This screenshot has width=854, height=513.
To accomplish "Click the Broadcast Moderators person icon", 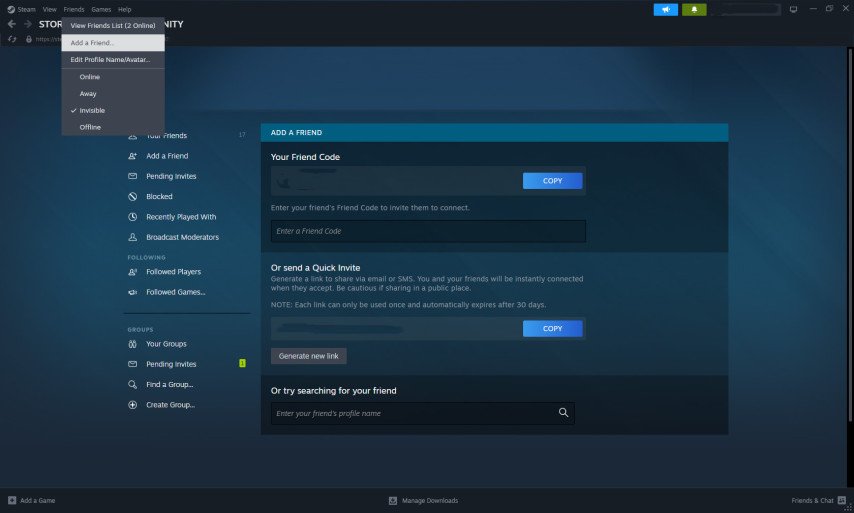I will tap(132, 237).
